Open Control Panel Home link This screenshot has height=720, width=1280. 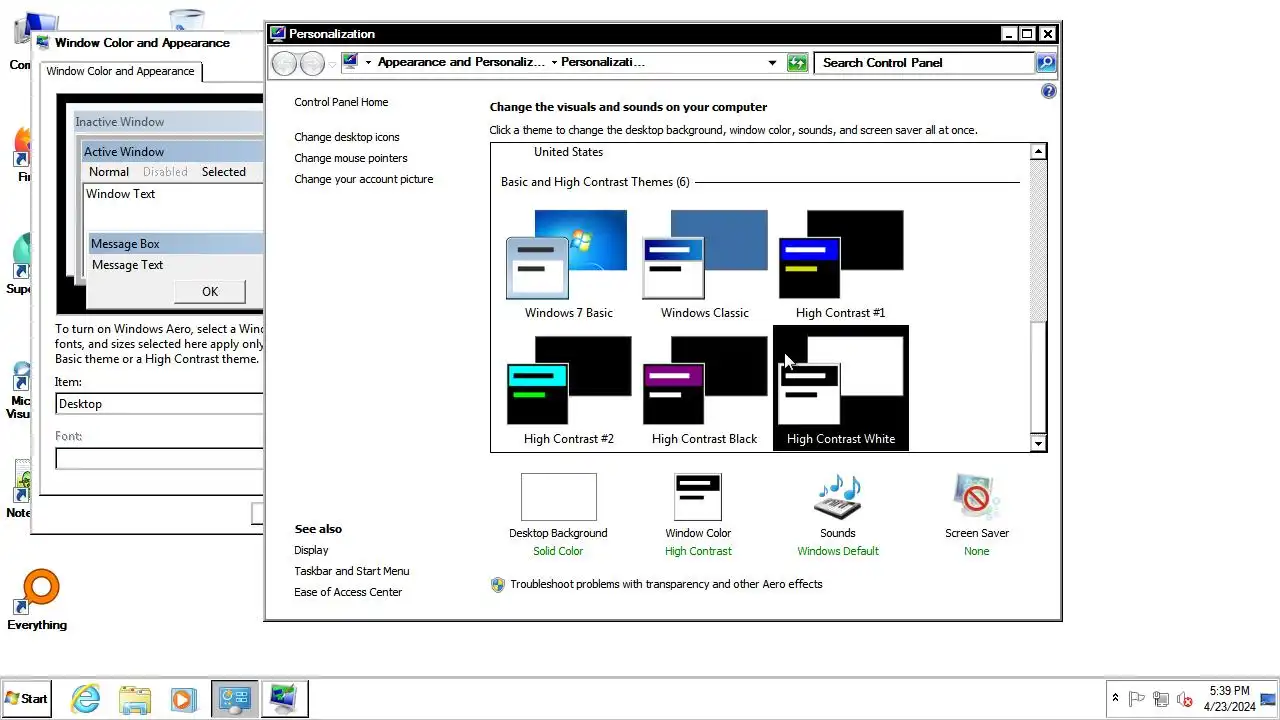[341, 102]
